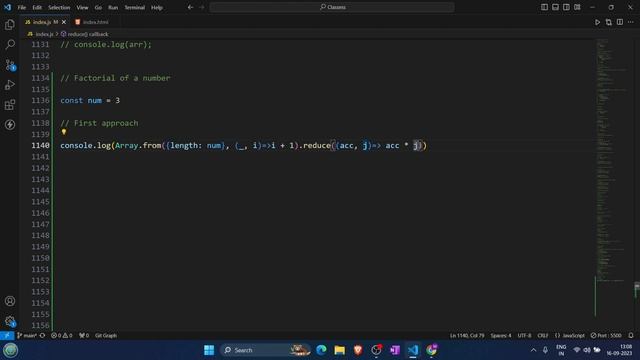Open Git Graph from status bar
This screenshot has height=360, width=640.
(106, 336)
